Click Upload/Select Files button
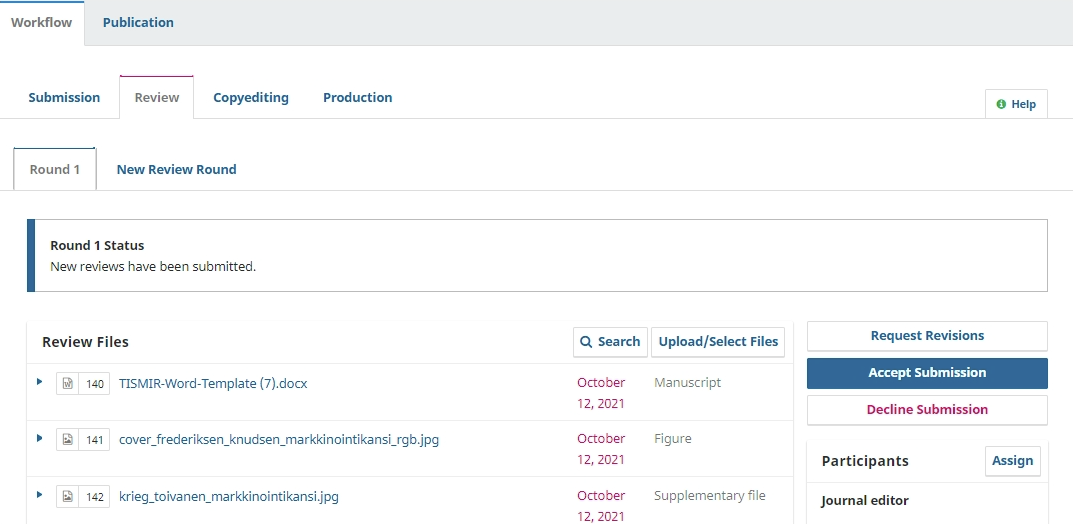The width and height of the screenshot is (1073, 524). coord(718,342)
